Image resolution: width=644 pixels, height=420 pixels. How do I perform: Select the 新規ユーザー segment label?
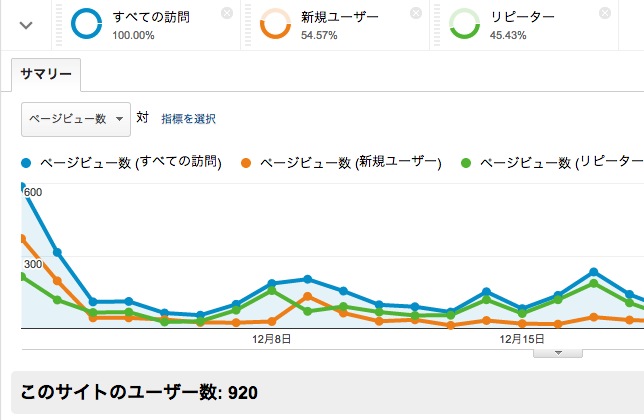click(342, 17)
